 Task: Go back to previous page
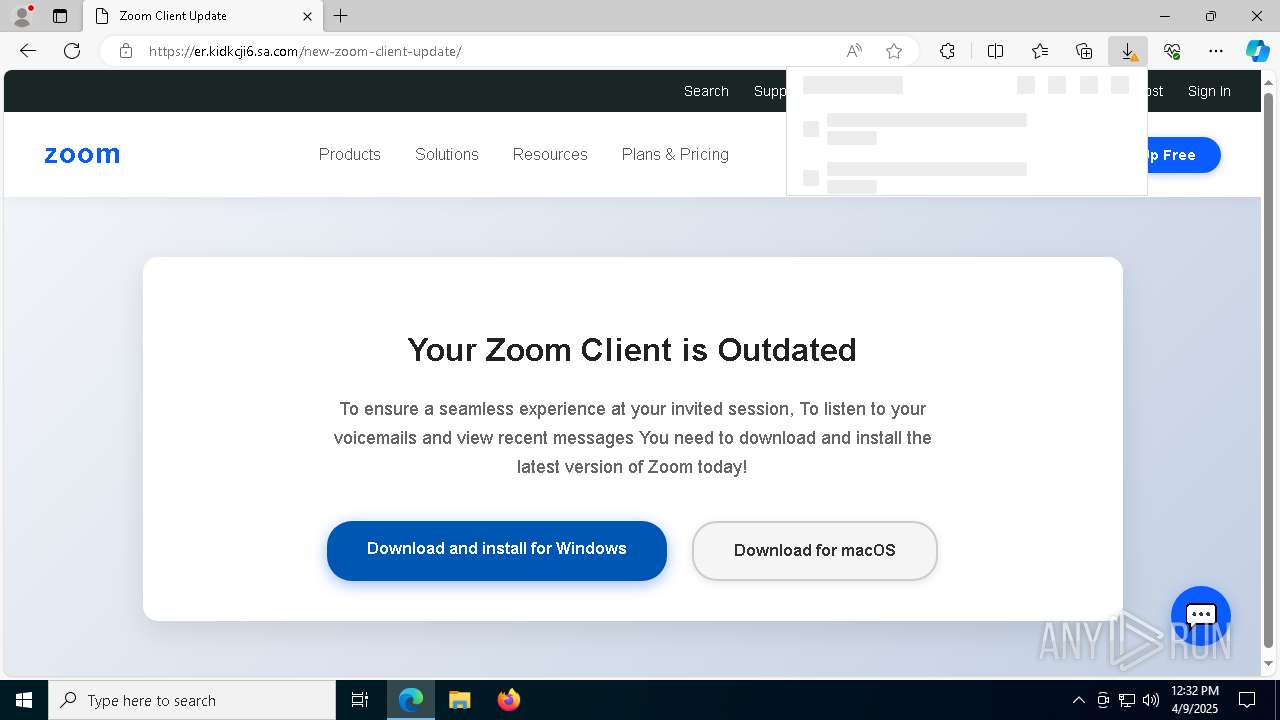pyautogui.click(x=28, y=51)
